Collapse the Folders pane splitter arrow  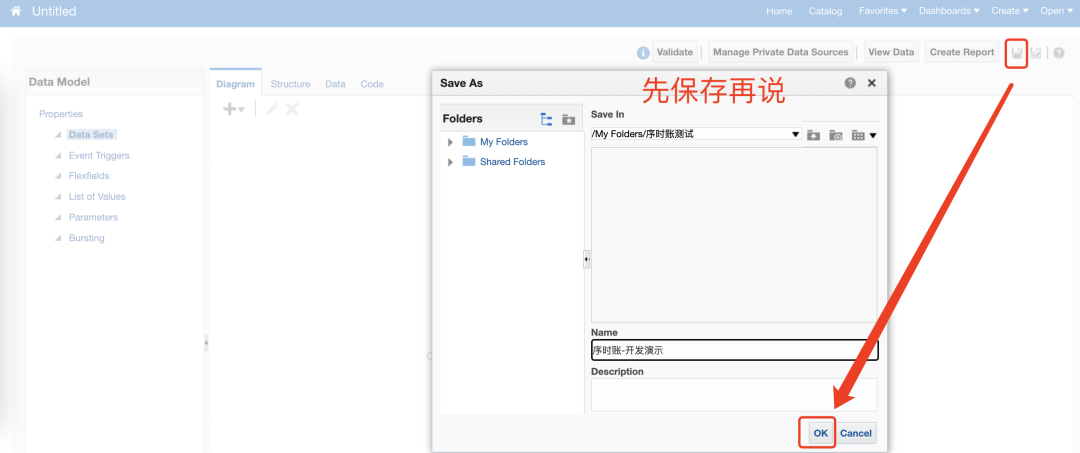[x=587, y=260]
